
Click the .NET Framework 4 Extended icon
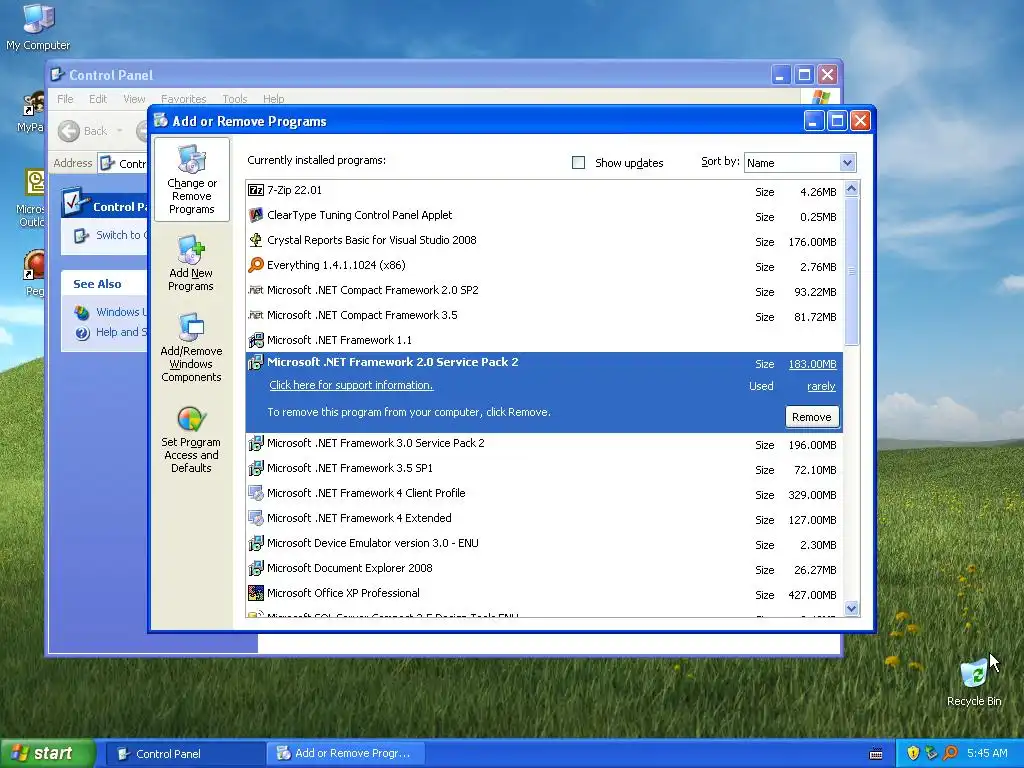256,518
